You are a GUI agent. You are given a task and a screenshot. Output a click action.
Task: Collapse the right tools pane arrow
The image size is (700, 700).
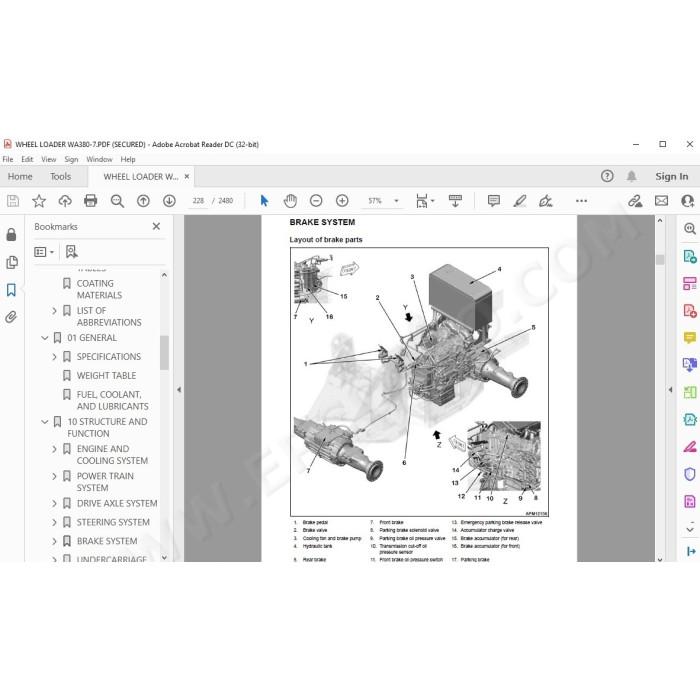click(x=670, y=390)
